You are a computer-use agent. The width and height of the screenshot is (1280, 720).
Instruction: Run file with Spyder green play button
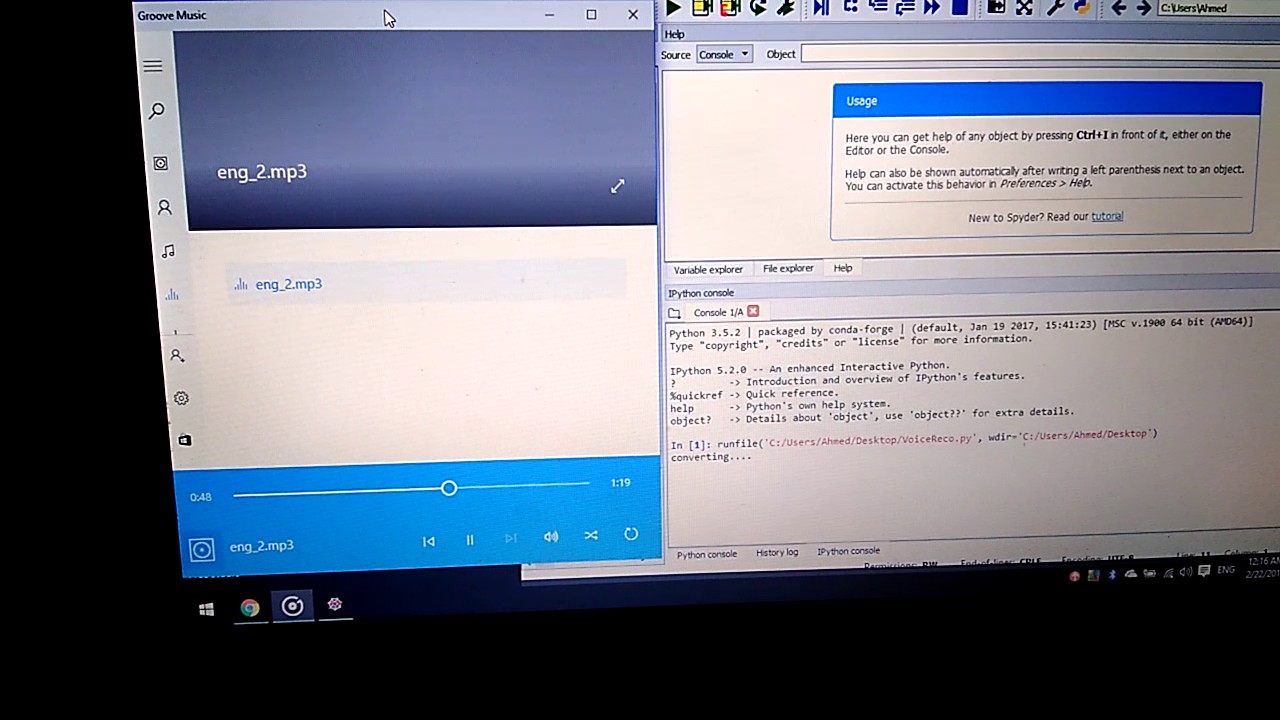673,8
